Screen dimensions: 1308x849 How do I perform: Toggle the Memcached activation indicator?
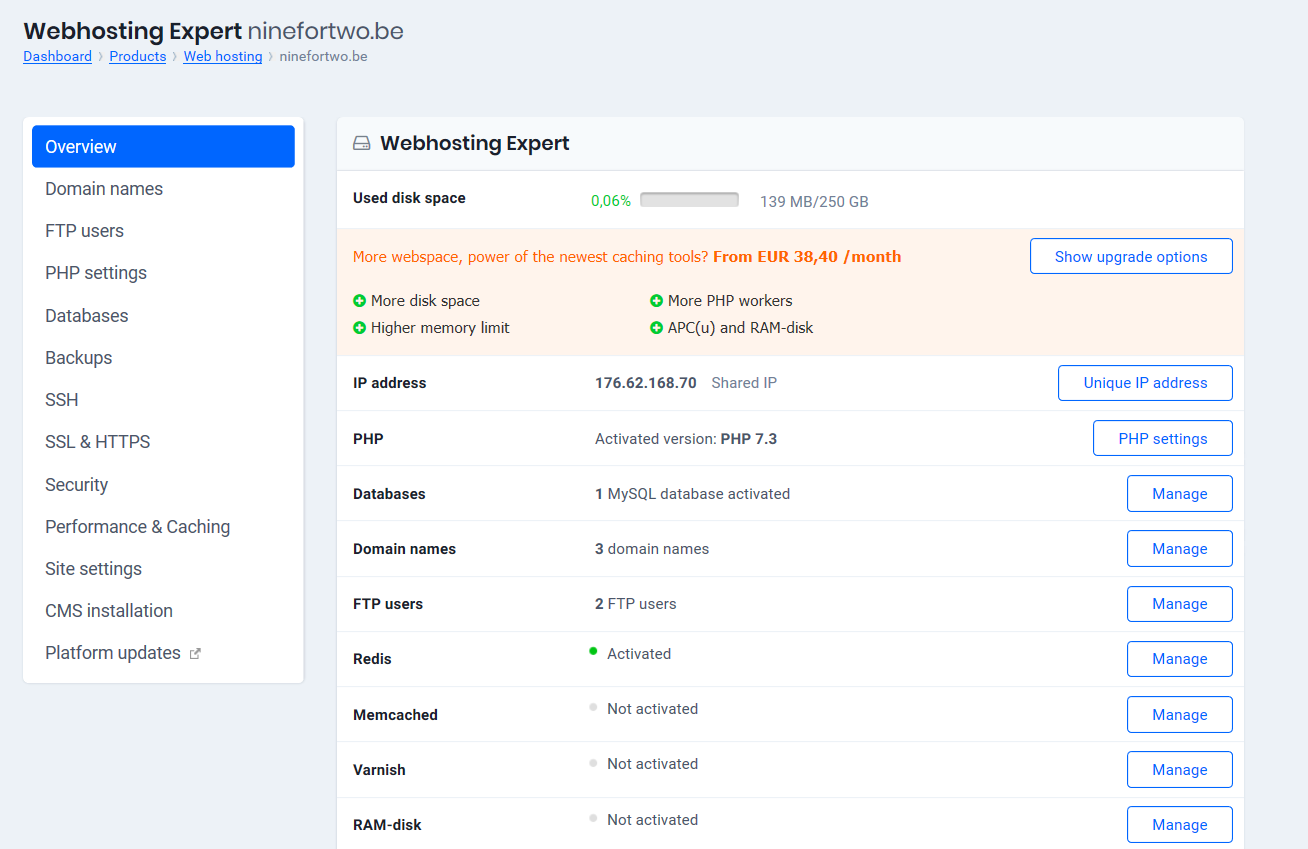[591, 707]
